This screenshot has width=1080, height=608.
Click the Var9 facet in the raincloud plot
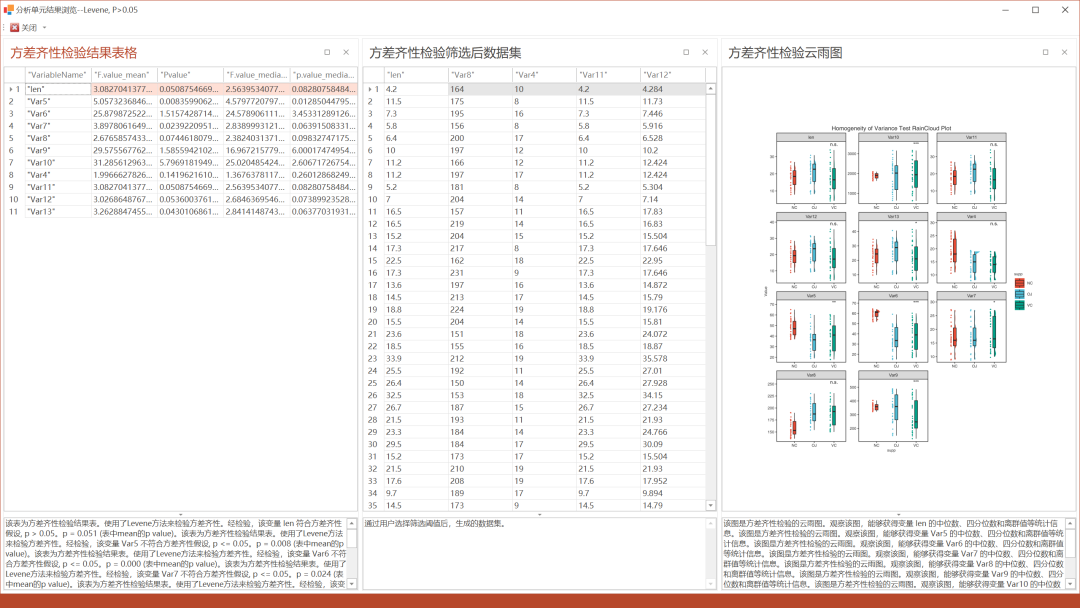click(x=893, y=406)
